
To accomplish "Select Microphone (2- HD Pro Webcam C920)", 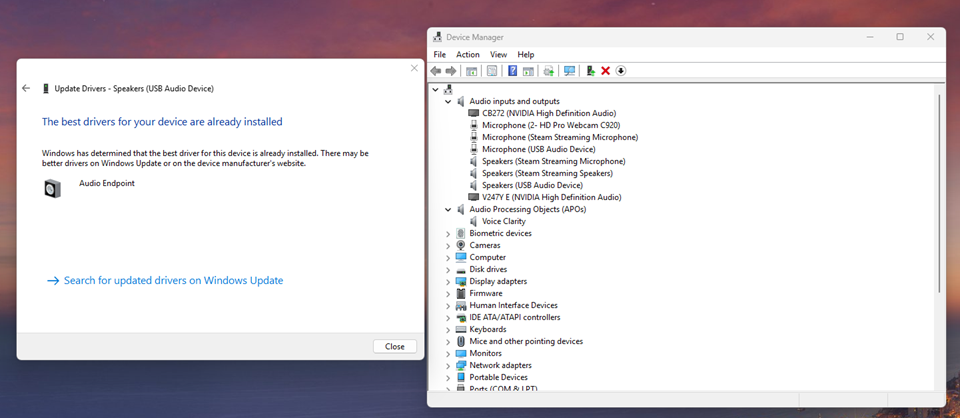I will pyautogui.click(x=551, y=125).
